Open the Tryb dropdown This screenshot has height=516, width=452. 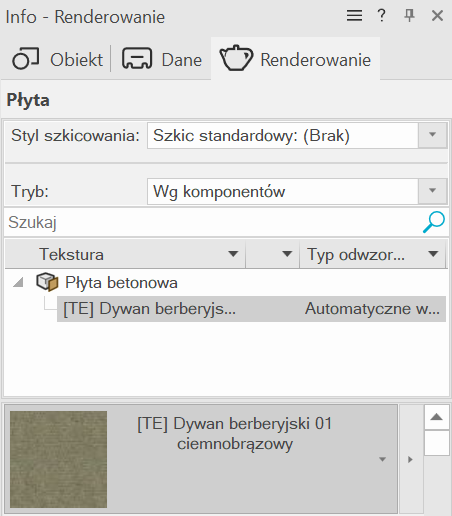pyautogui.click(x=297, y=191)
